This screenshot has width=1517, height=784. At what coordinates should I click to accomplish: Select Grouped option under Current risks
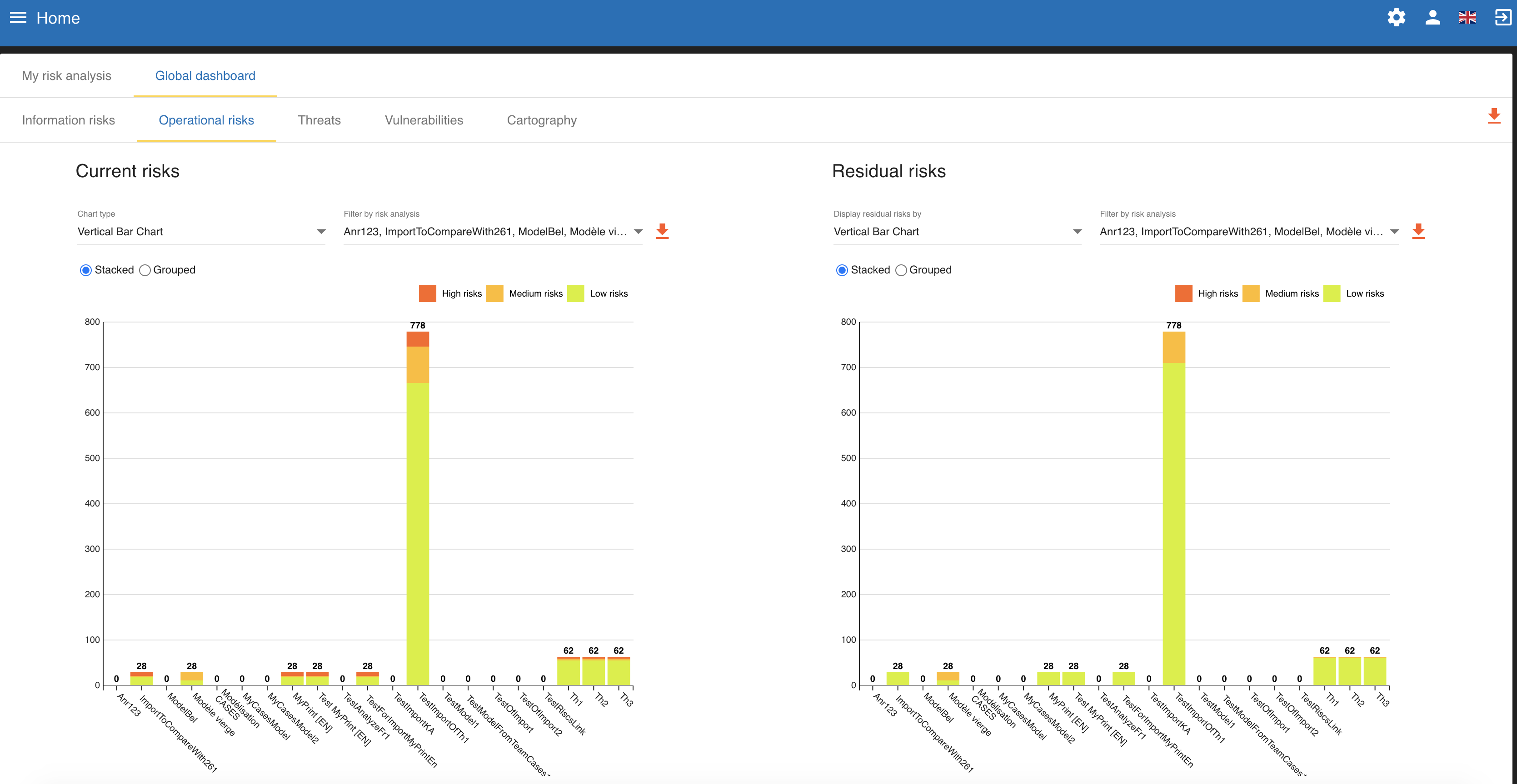[145, 270]
